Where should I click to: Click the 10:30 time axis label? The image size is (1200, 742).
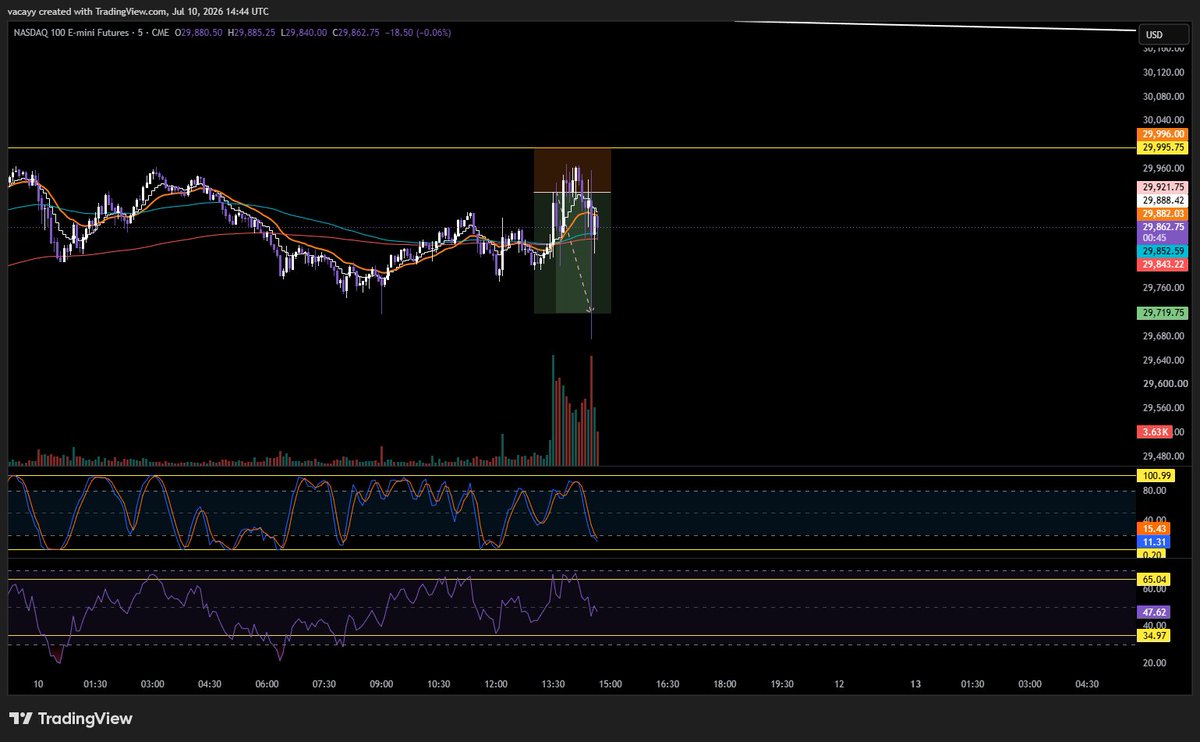(438, 684)
